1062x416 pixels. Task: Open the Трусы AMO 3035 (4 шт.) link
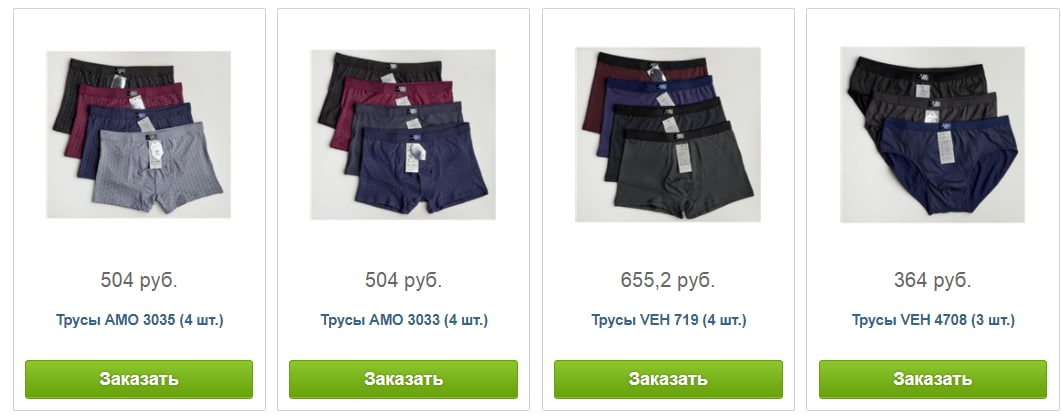tap(140, 320)
